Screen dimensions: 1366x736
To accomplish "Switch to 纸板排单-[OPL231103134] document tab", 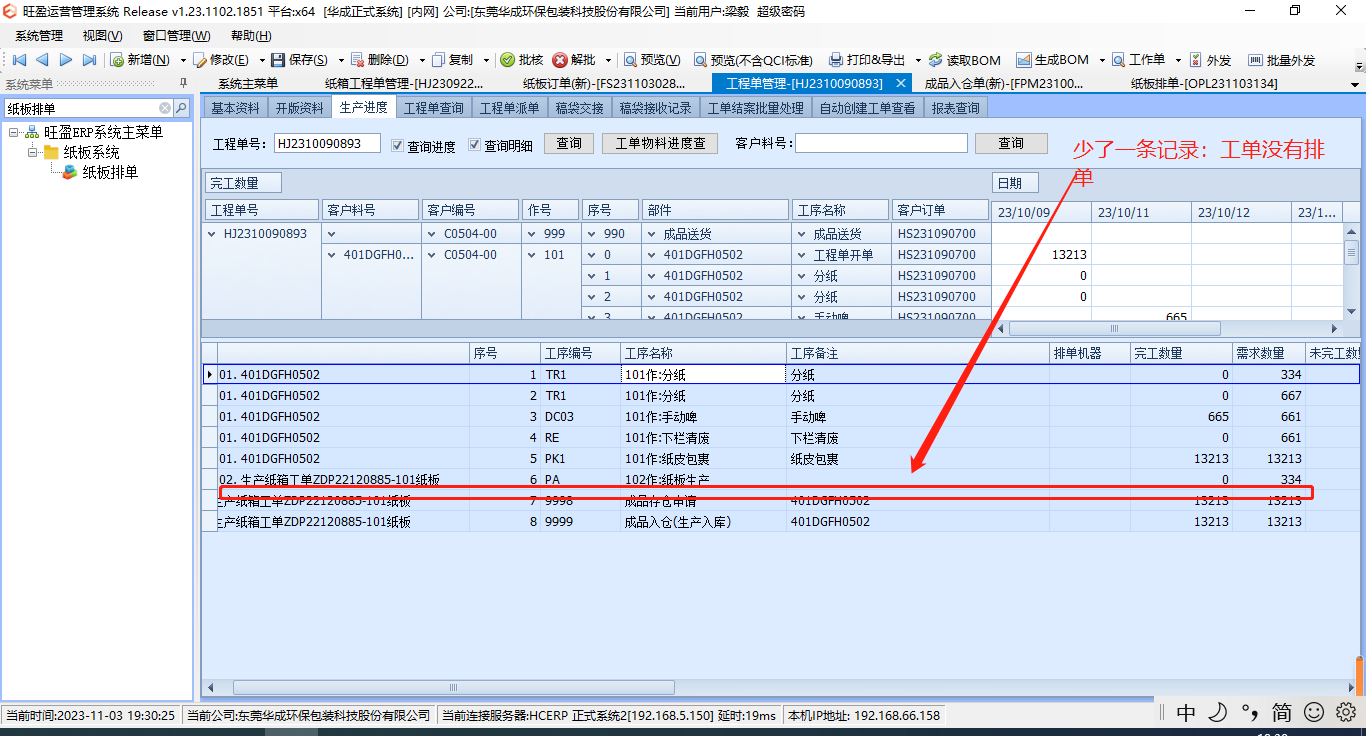I will click(x=1204, y=84).
